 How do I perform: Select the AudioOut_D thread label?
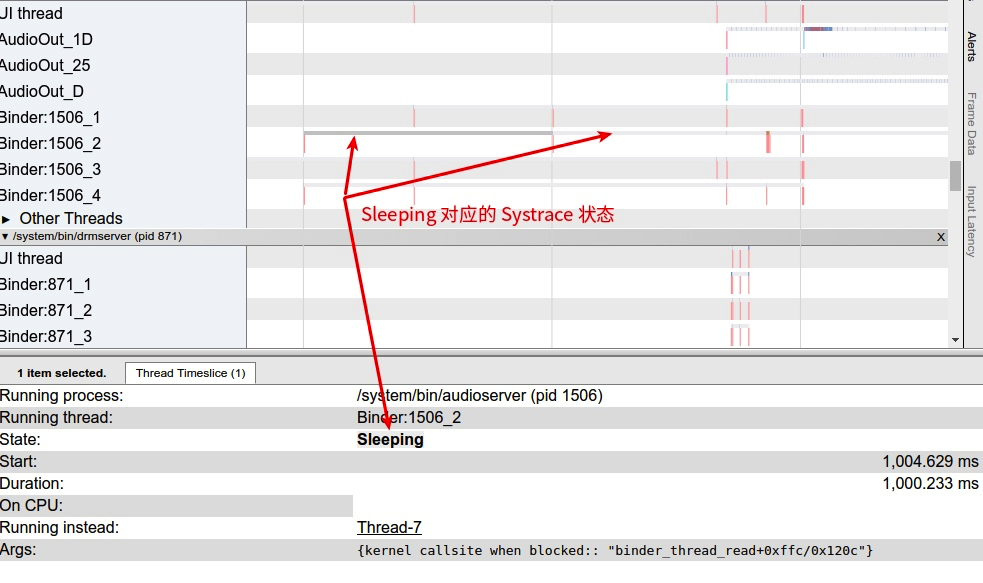(x=41, y=92)
